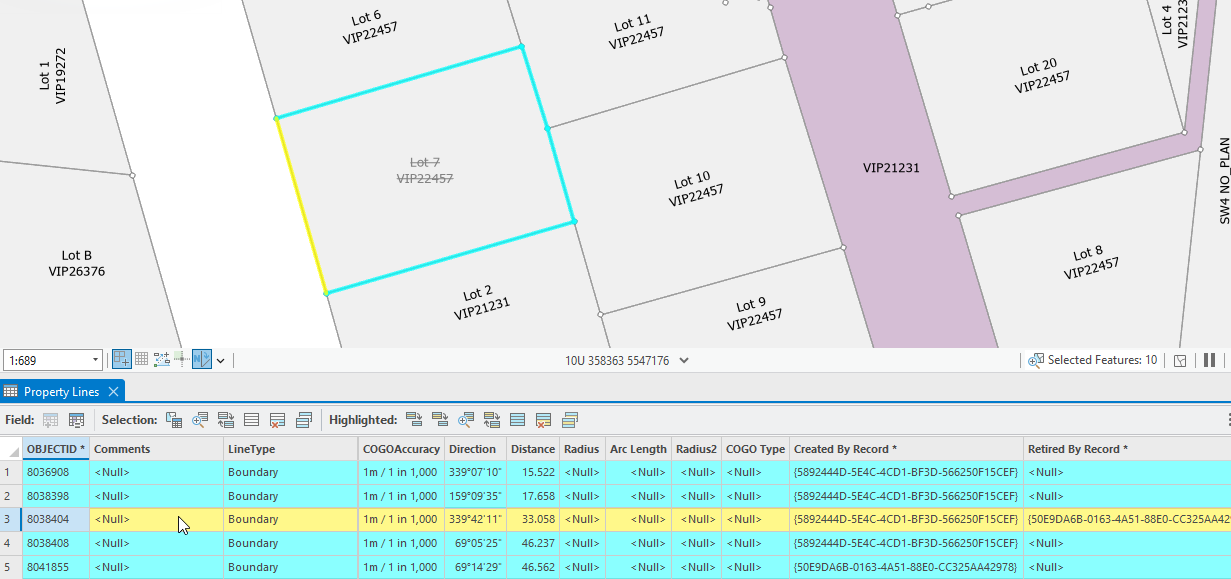Click OBJECTID cell 8038398
1231x579 pixels.
click(56, 495)
